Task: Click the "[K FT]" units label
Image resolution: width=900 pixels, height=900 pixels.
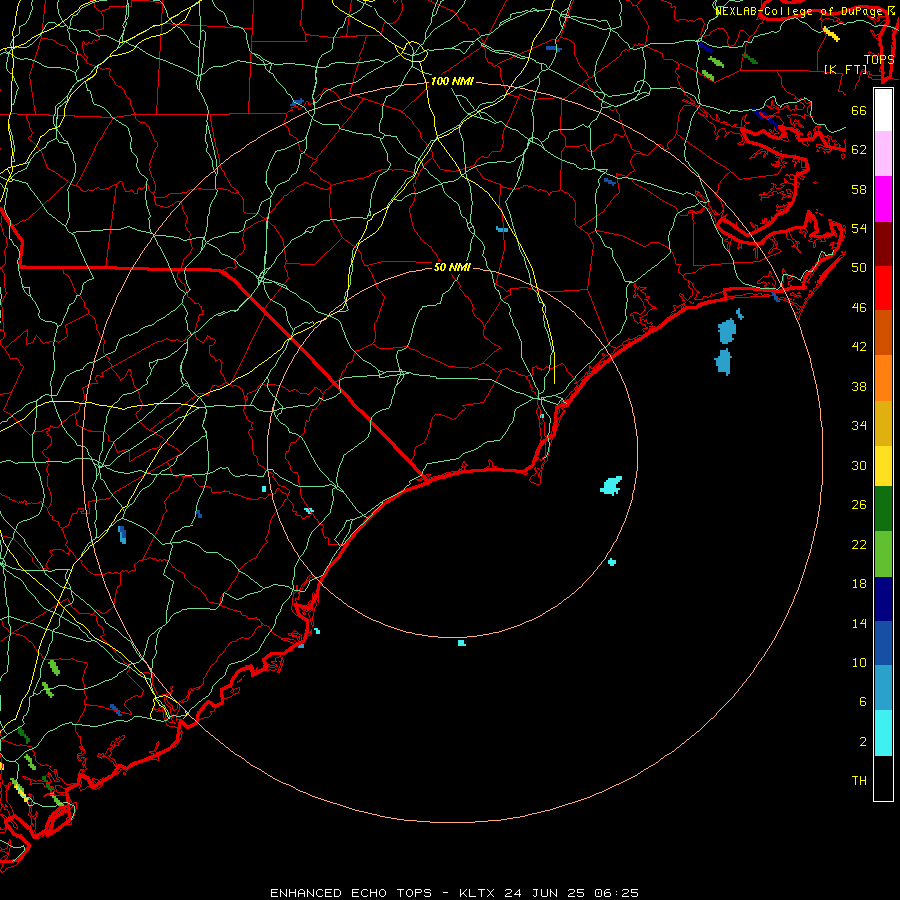Action: [x=845, y=69]
